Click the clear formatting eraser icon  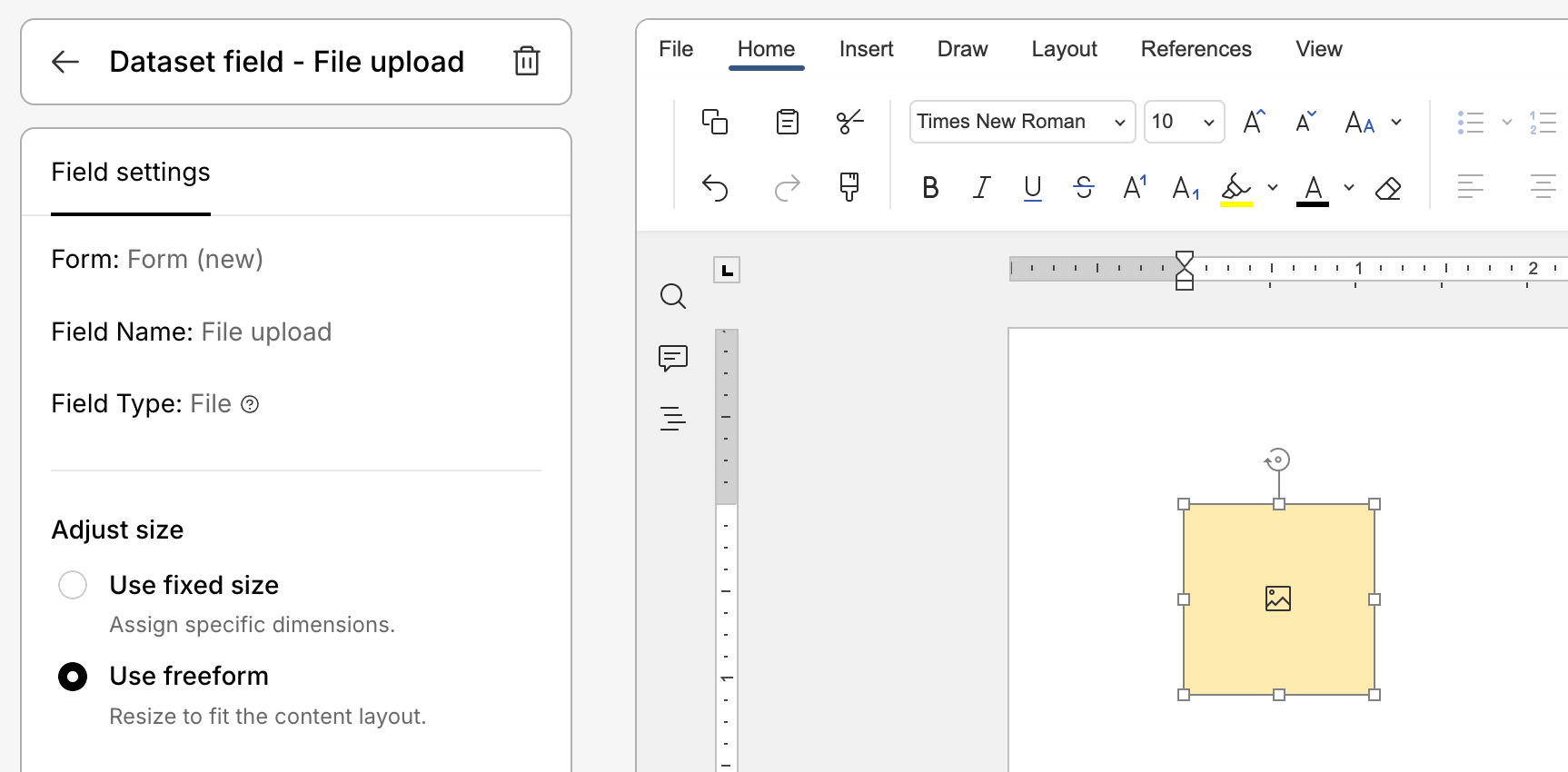1388,188
